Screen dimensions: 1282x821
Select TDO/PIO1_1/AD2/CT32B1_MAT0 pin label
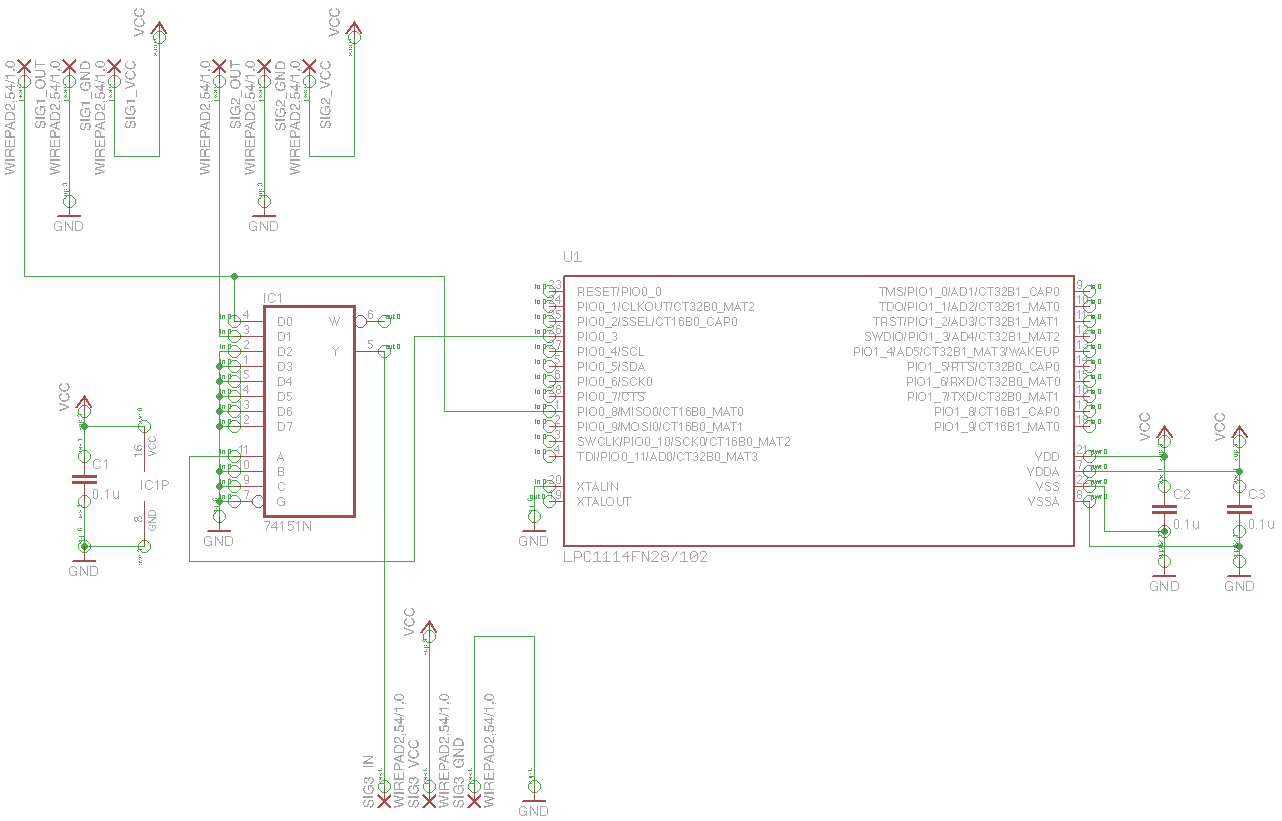[969, 307]
